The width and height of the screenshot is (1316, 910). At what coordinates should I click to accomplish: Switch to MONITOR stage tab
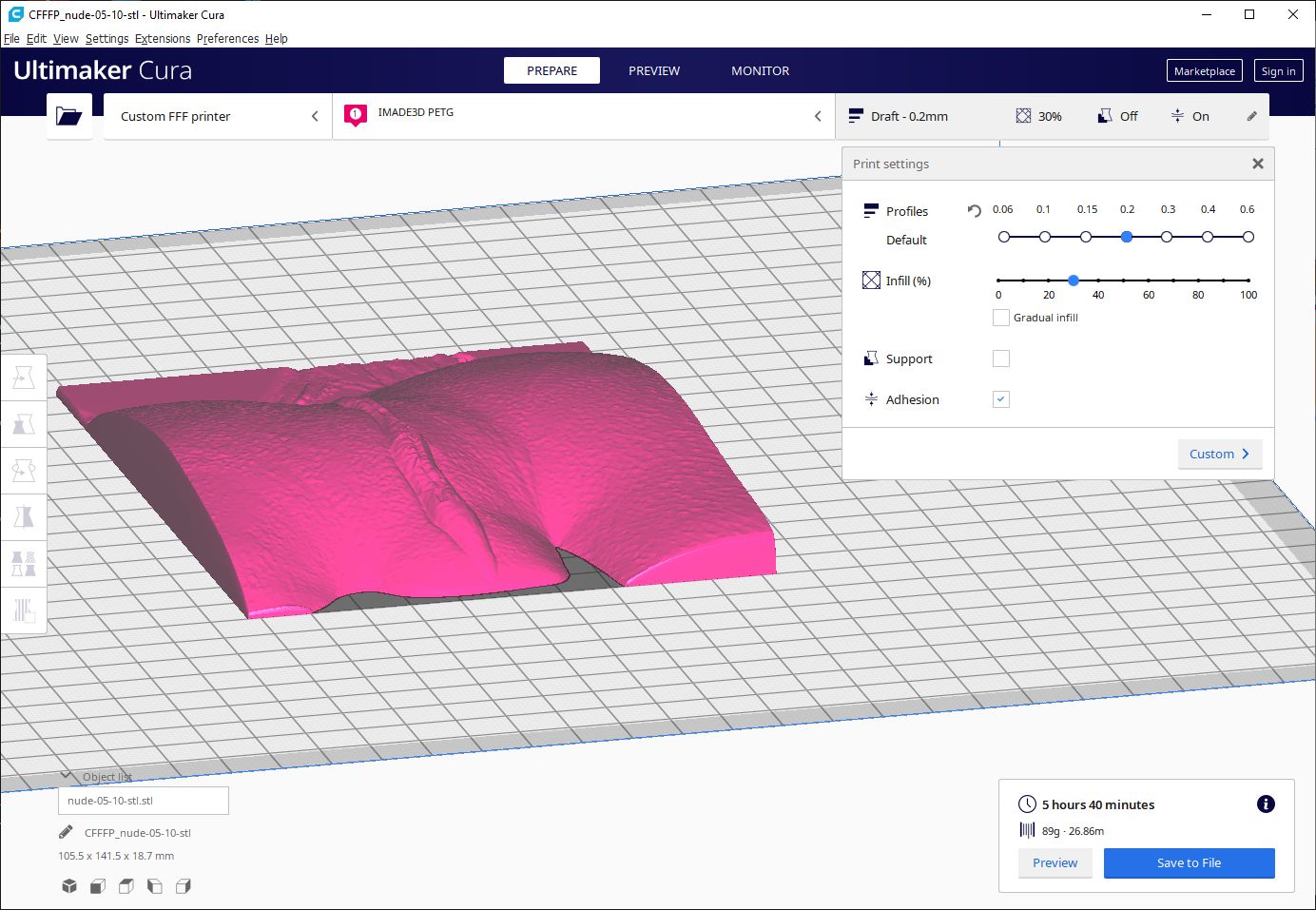pyautogui.click(x=760, y=70)
